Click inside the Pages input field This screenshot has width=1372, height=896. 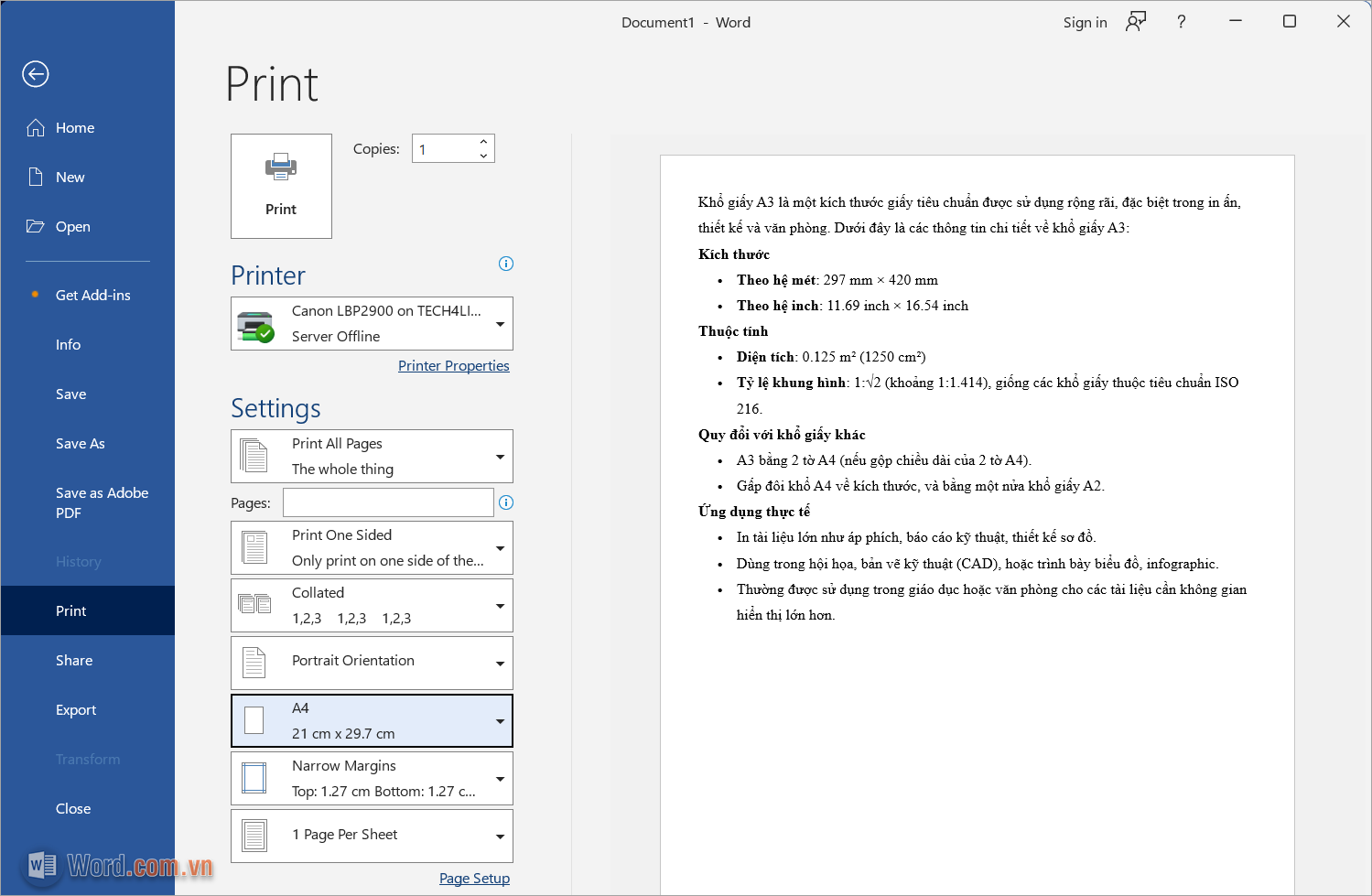(x=388, y=502)
